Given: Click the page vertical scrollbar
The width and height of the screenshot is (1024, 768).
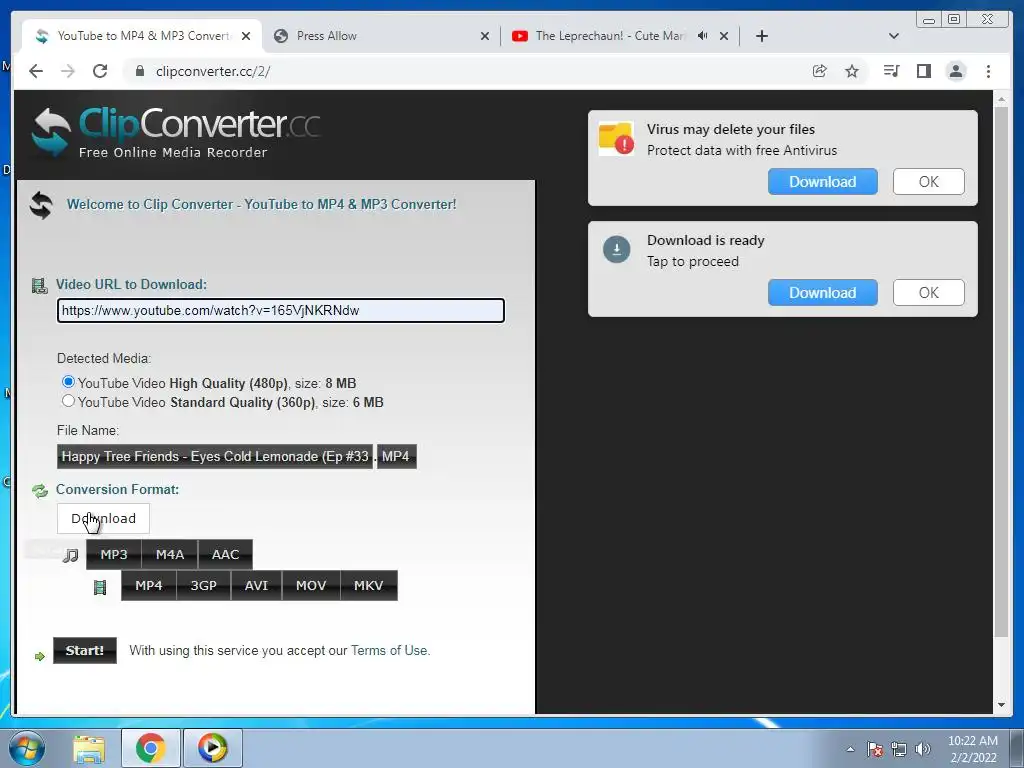Looking at the screenshot, I should 1001,372.
